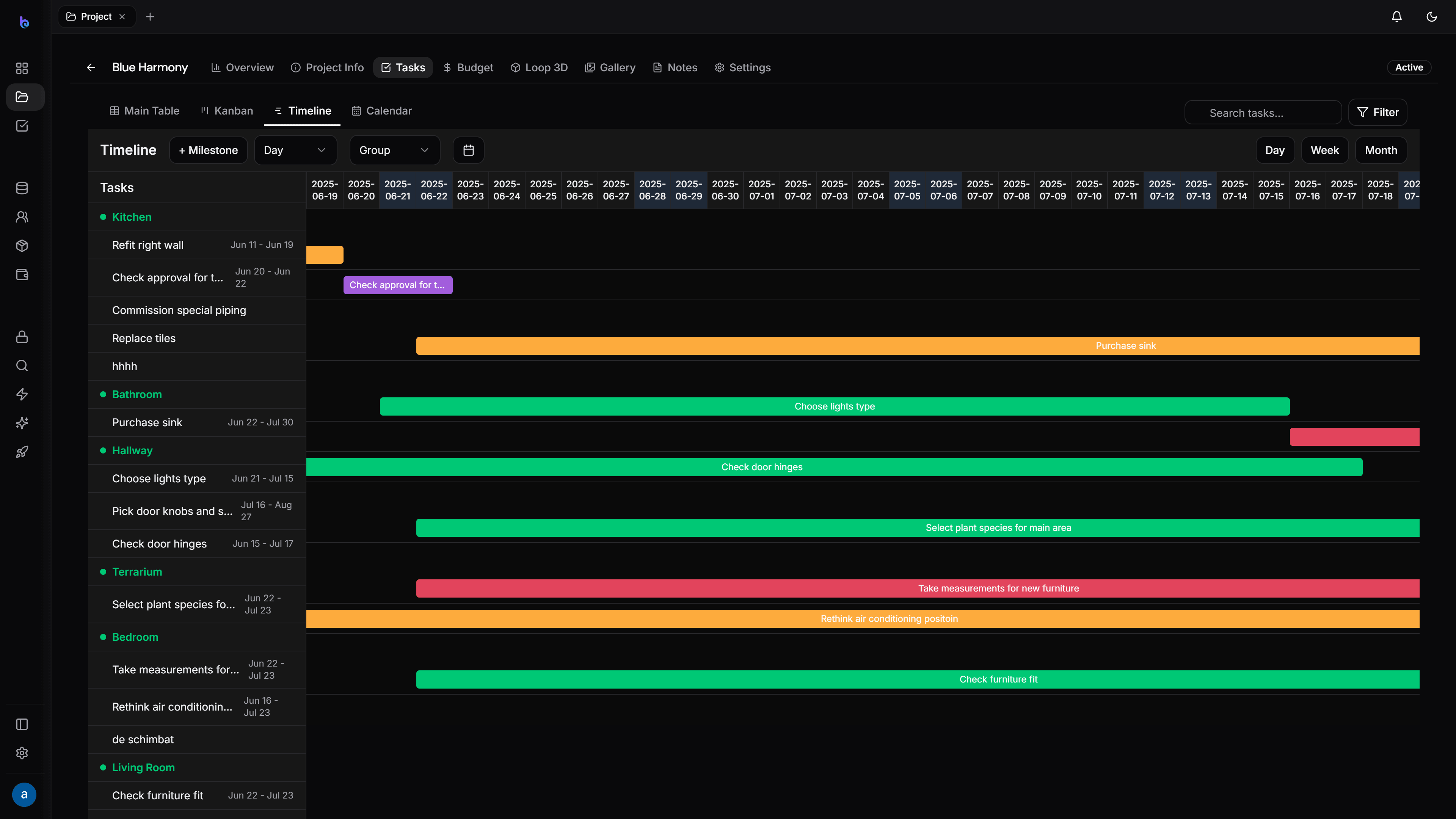Switch to Main Table view
The width and height of the screenshot is (1456, 819).
145,111
